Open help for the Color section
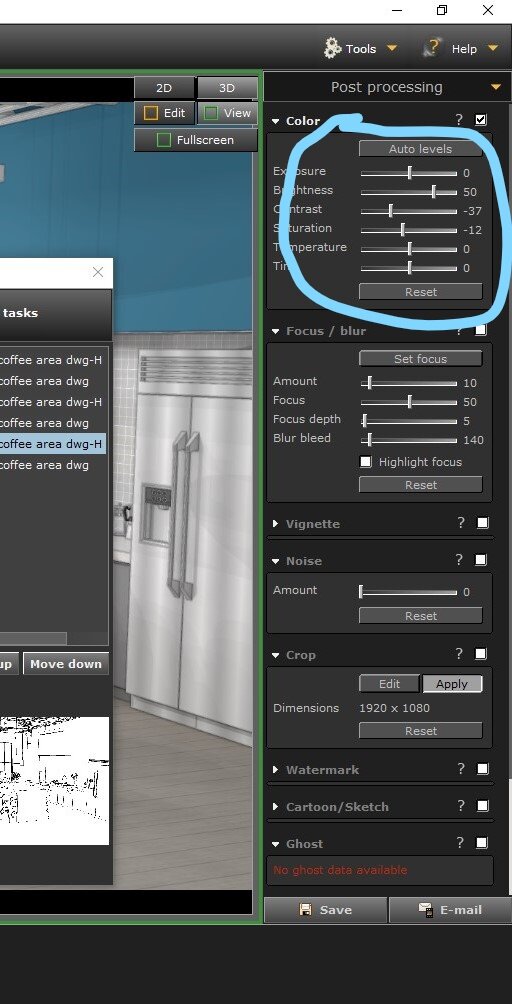This screenshot has height=1004, width=512. click(x=459, y=120)
